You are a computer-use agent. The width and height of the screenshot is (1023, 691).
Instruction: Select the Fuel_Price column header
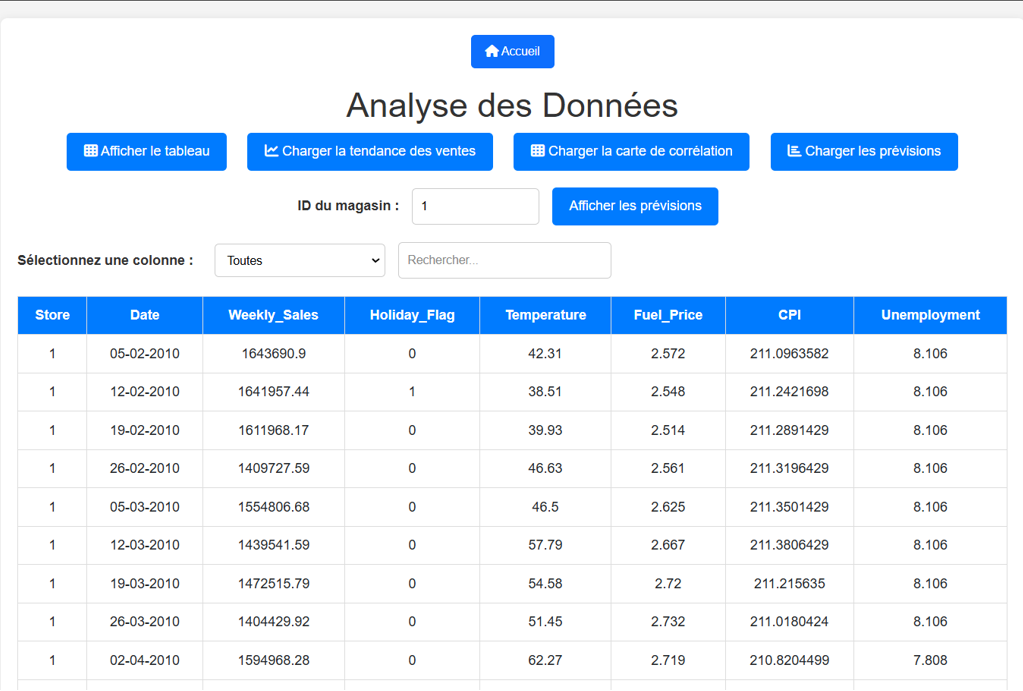coord(668,315)
